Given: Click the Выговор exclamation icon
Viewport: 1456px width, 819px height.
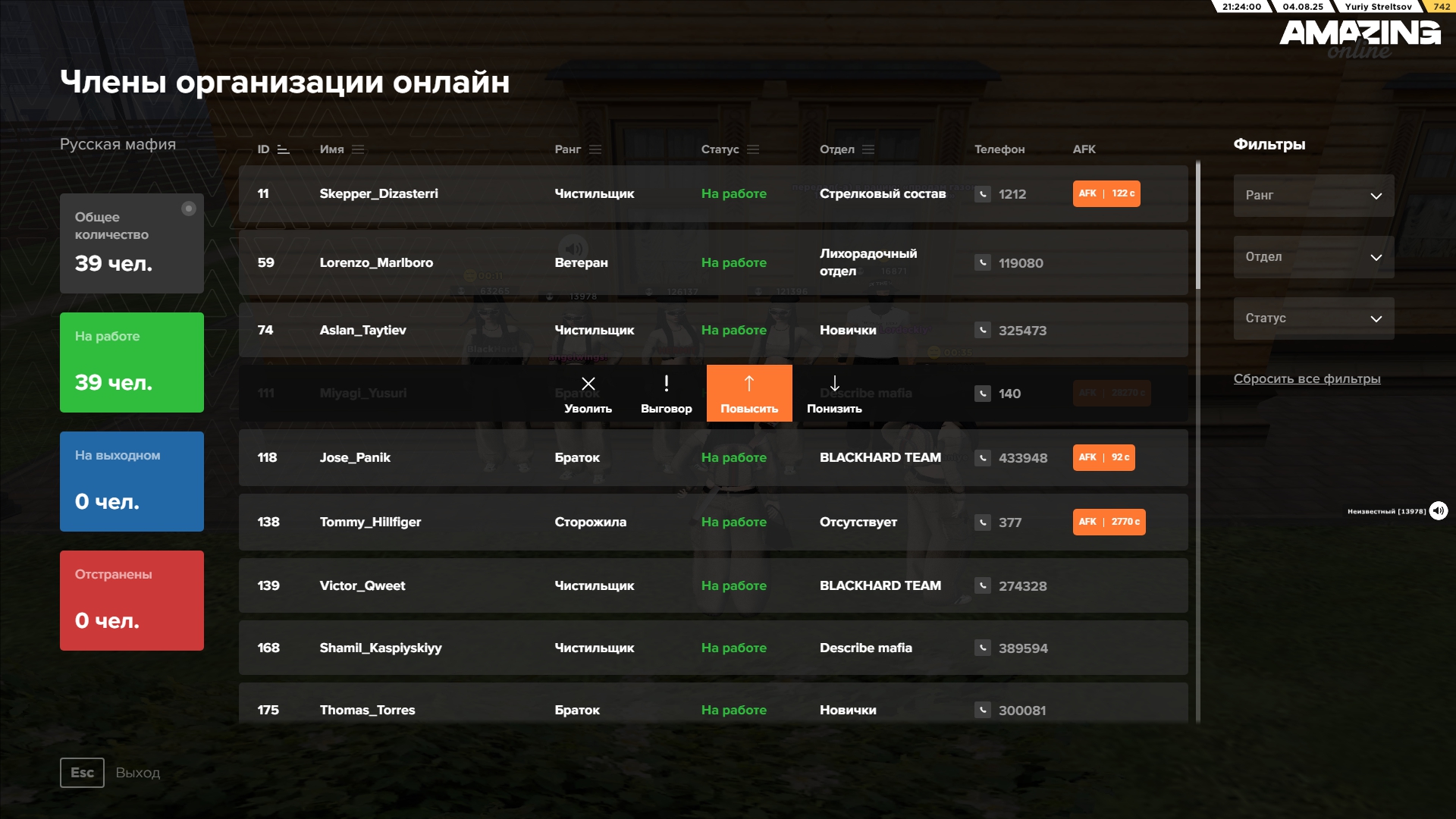Looking at the screenshot, I should 666,384.
